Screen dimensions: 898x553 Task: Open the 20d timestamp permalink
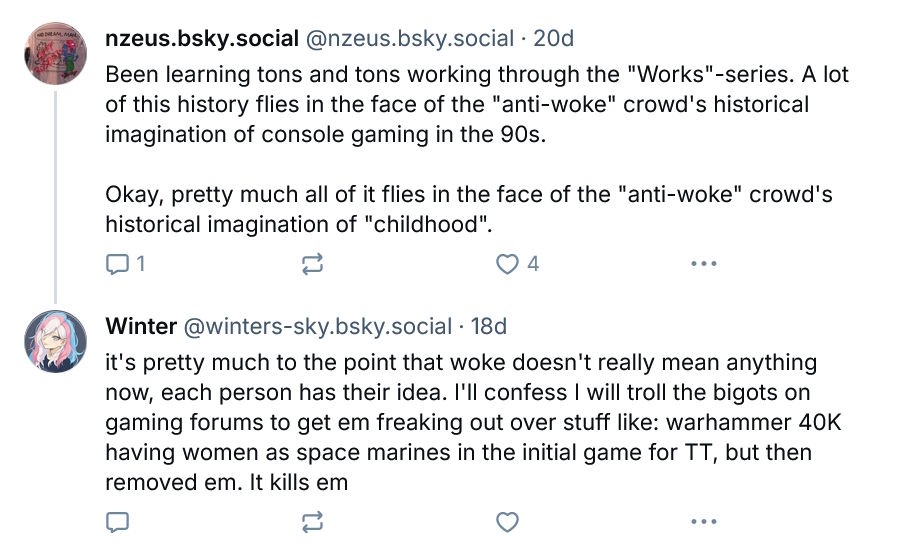pyautogui.click(x=553, y=38)
